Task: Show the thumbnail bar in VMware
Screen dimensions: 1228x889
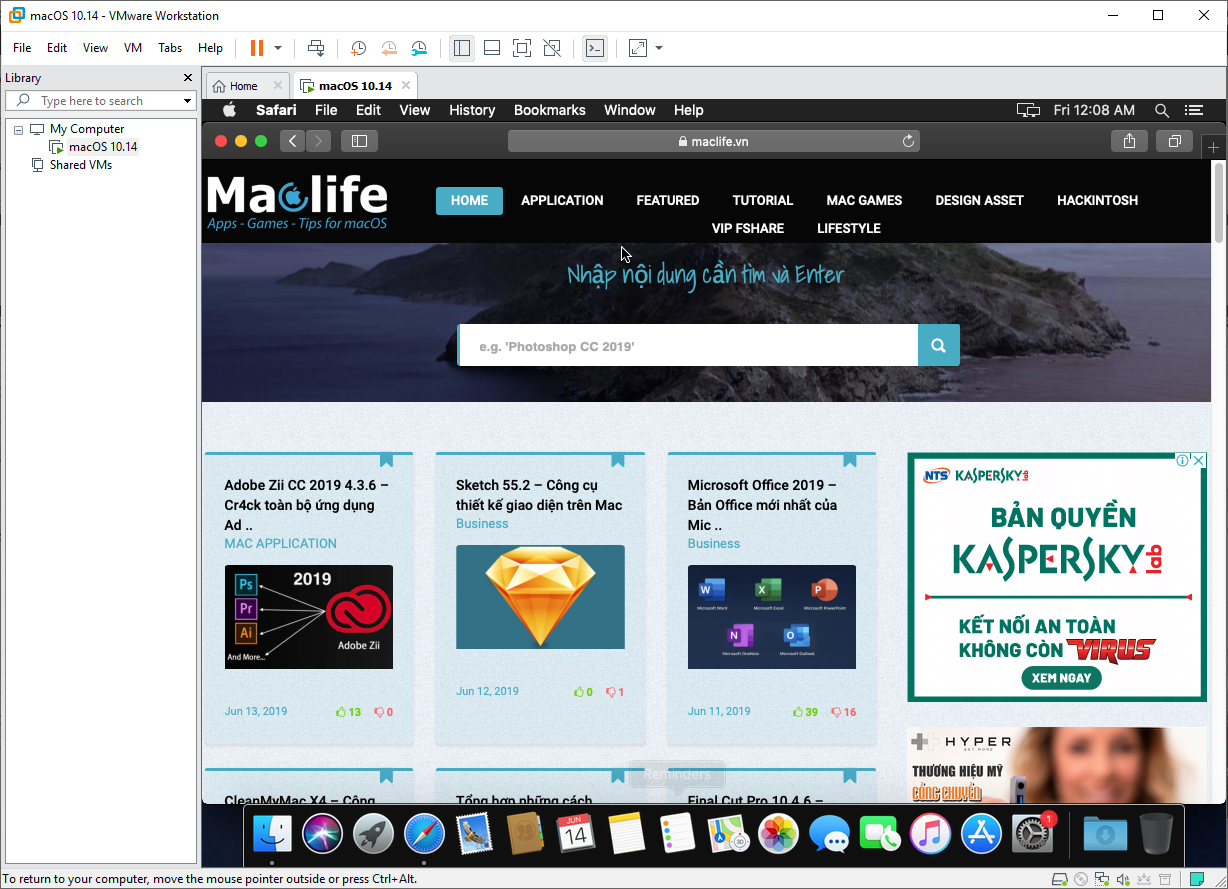Action: (491, 47)
